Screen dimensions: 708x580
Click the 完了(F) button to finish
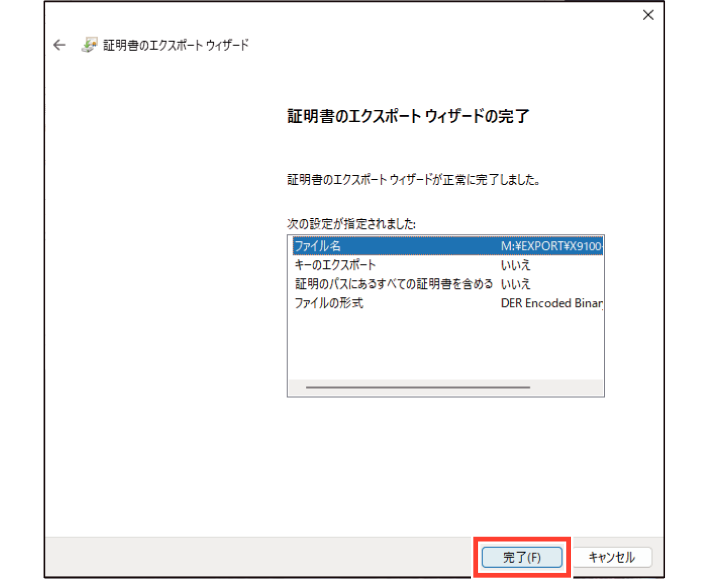tap(522, 557)
